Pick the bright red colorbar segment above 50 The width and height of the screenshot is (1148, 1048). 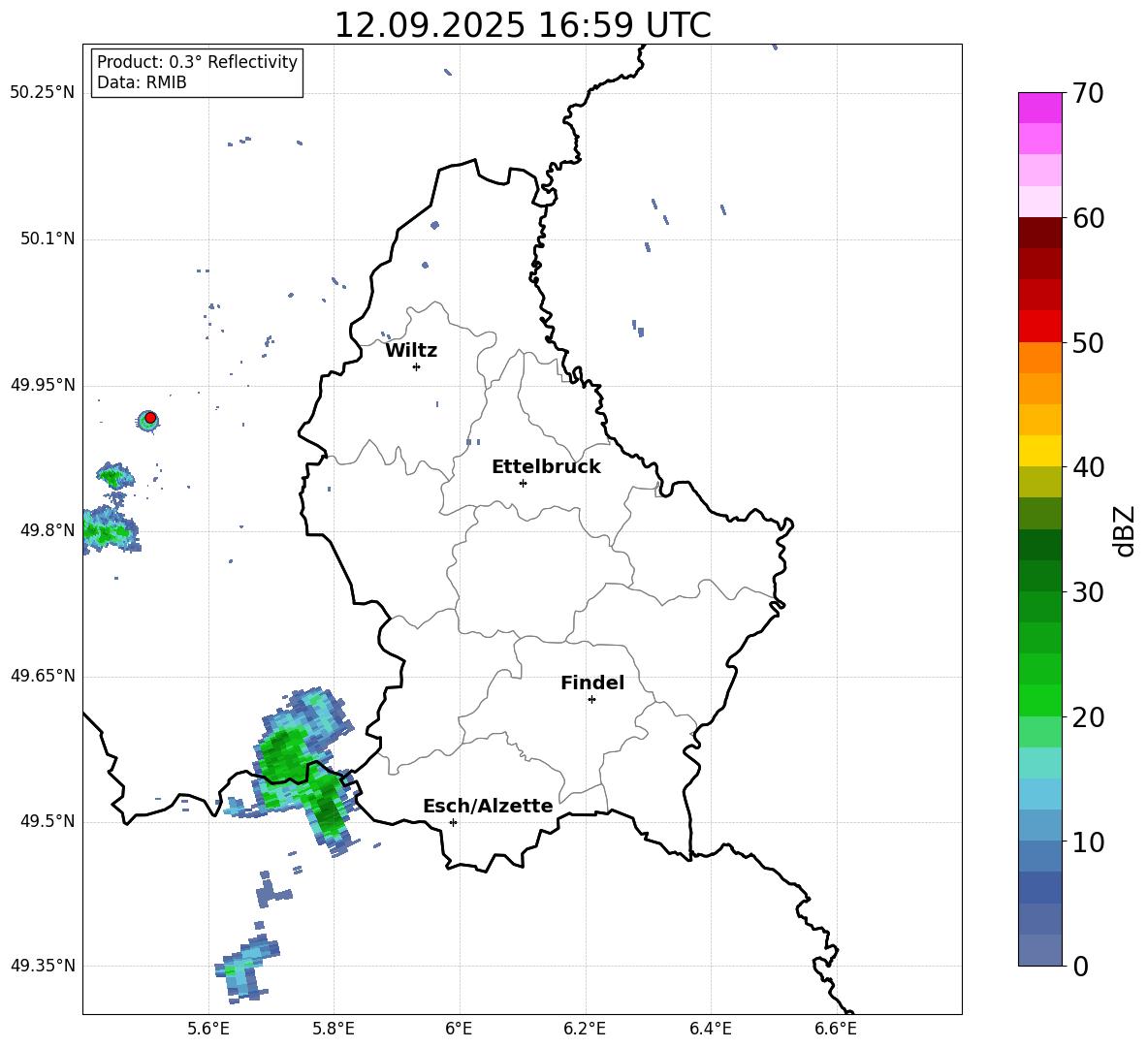[1040, 327]
